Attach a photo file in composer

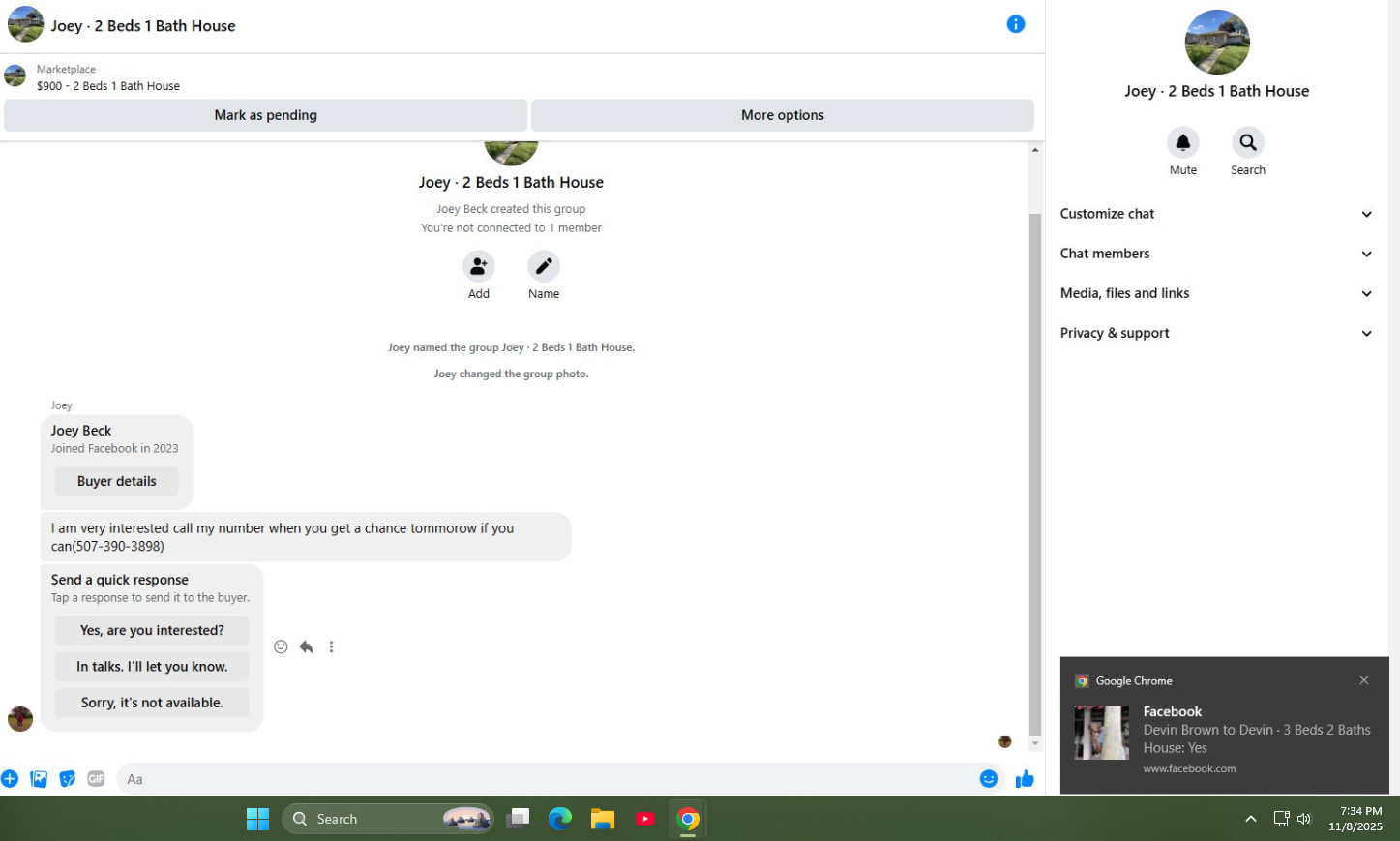39,779
